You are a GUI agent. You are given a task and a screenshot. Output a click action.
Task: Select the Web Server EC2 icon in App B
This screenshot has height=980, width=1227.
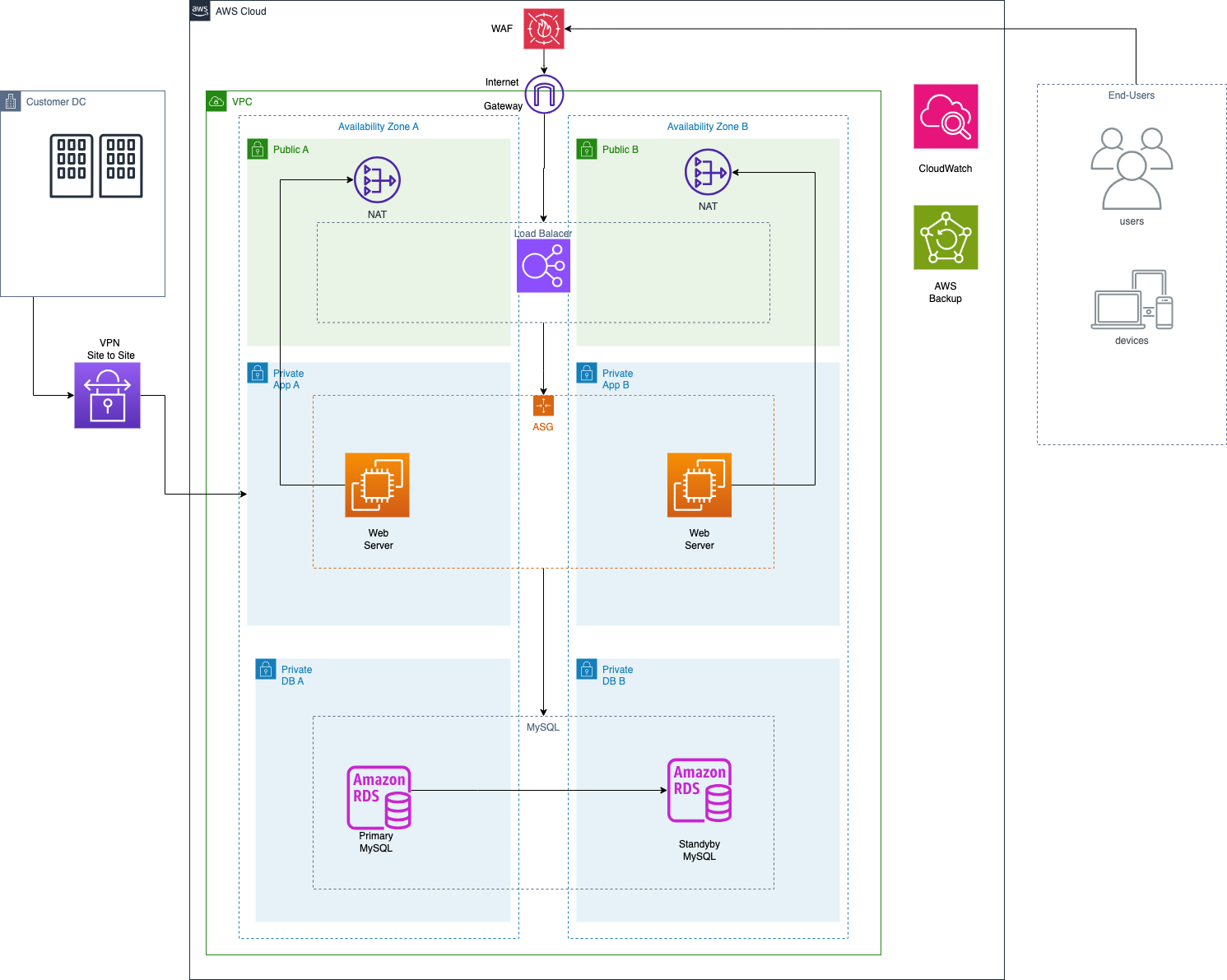click(x=699, y=485)
